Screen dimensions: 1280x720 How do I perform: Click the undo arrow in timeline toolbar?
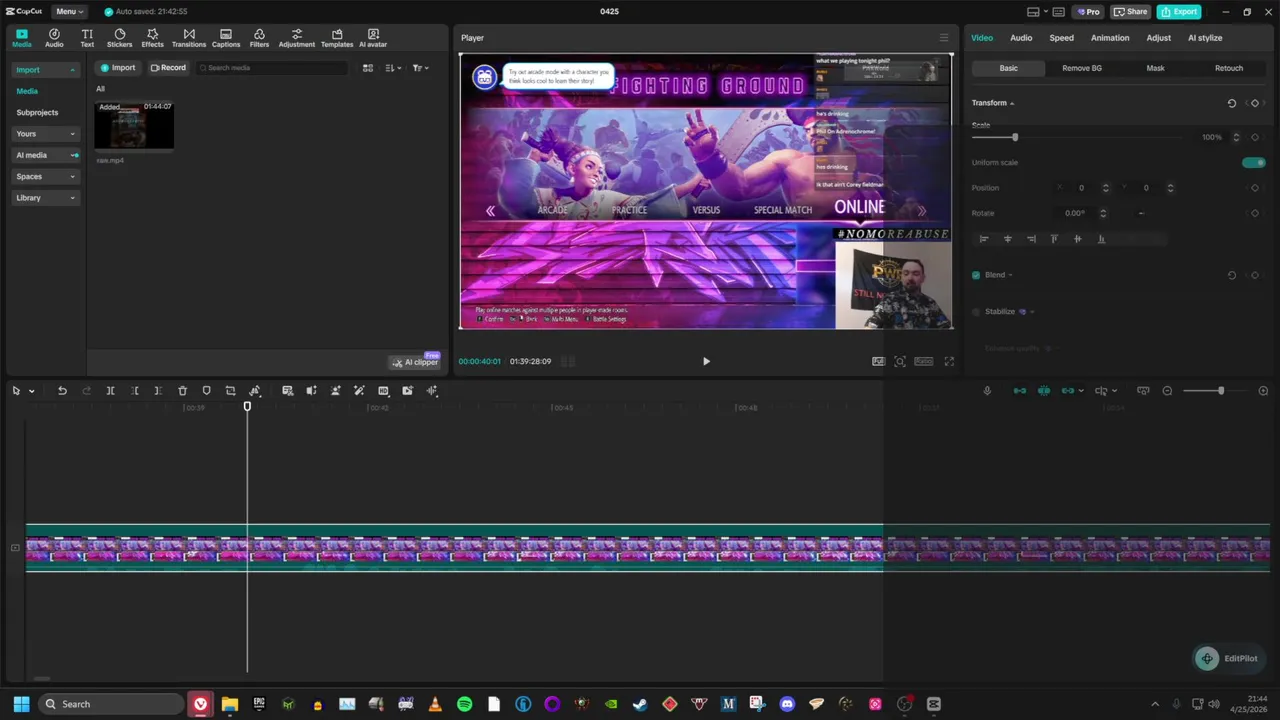click(x=62, y=391)
